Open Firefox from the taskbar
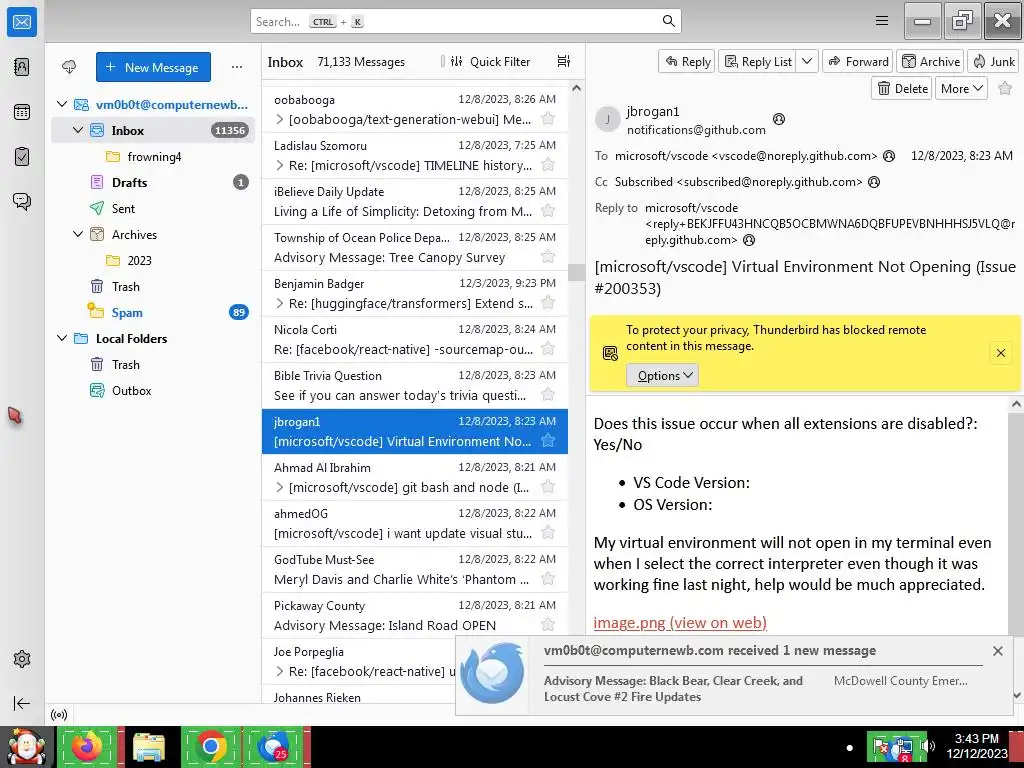 [x=86, y=746]
